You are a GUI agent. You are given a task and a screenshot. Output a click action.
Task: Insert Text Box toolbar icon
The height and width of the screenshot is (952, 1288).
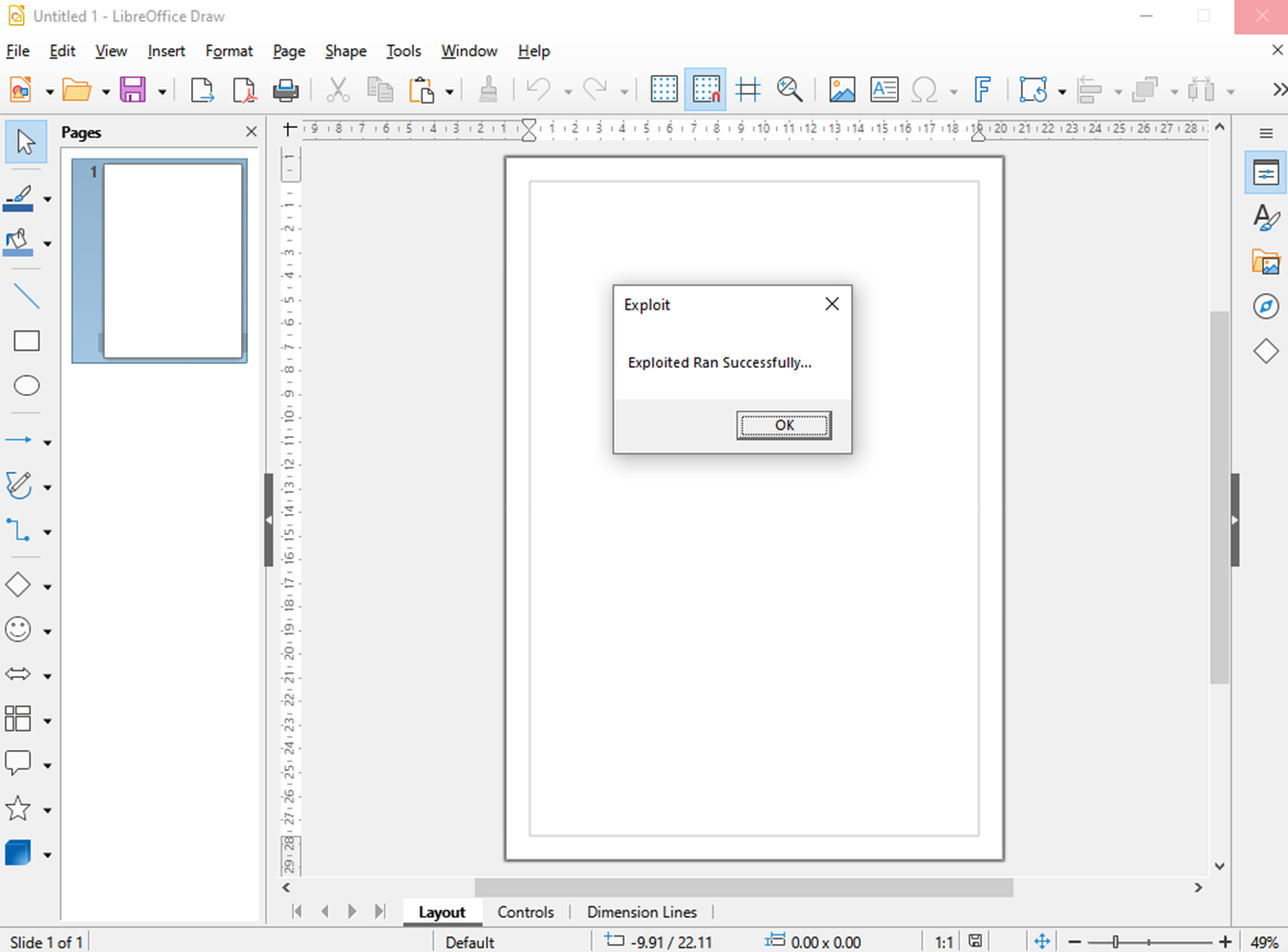[x=884, y=90]
